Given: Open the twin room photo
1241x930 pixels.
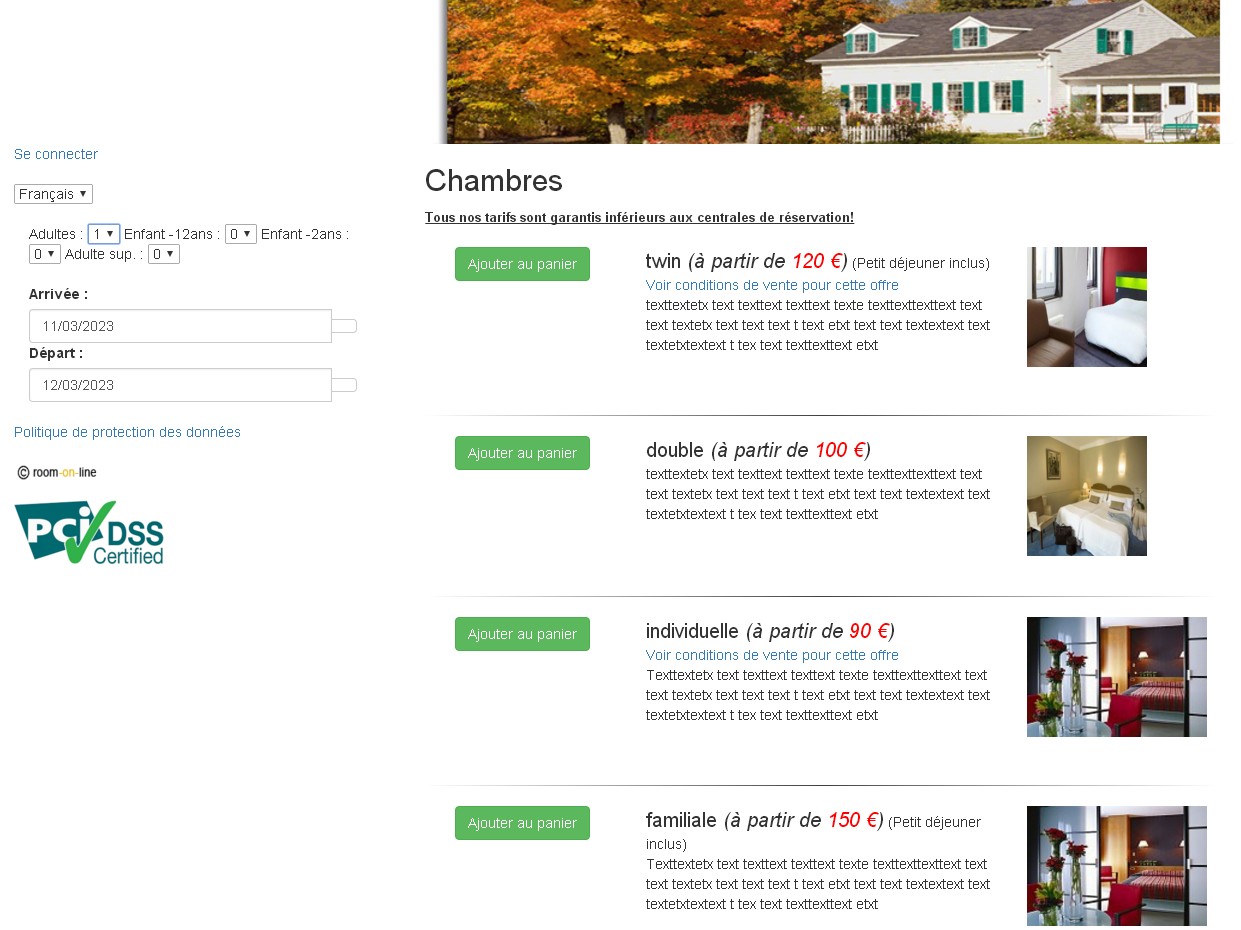Looking at the screenshot, I should pos(1086,307).
